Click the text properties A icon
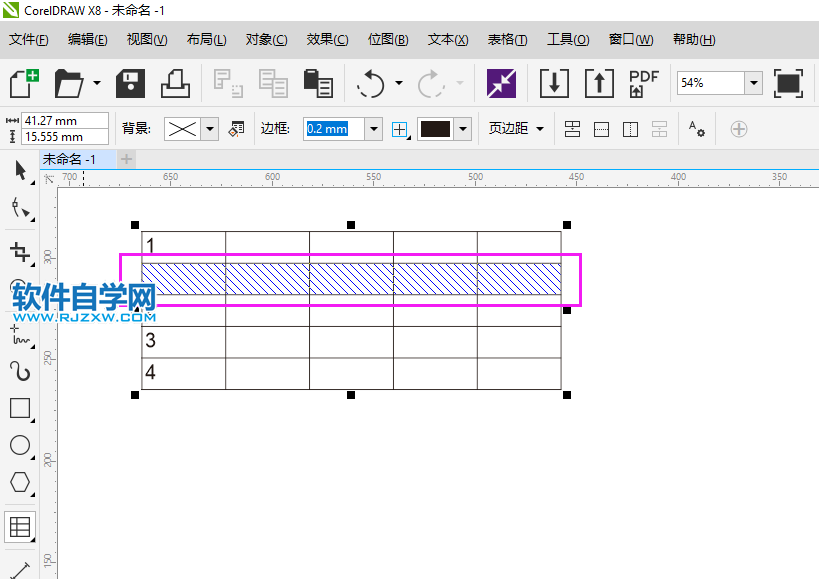This screenshot has height=579, width=819. [696, 129]
